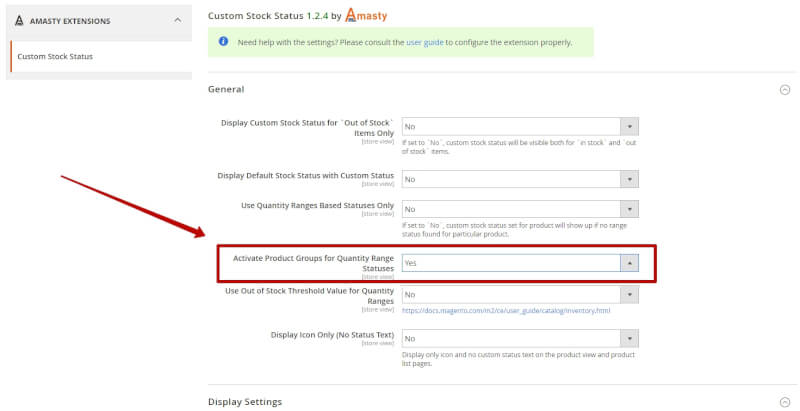Viewport: 800px width, 411px height.
Task: Collapse the Display Settings section with its chevron
Action: tap(785, 402)
